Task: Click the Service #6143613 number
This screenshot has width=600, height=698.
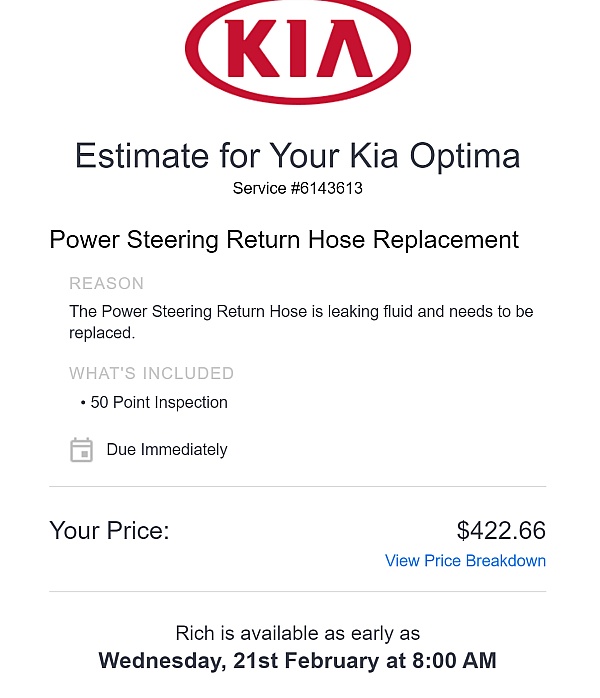Action: pyautogui.click(x=298, y=188)
